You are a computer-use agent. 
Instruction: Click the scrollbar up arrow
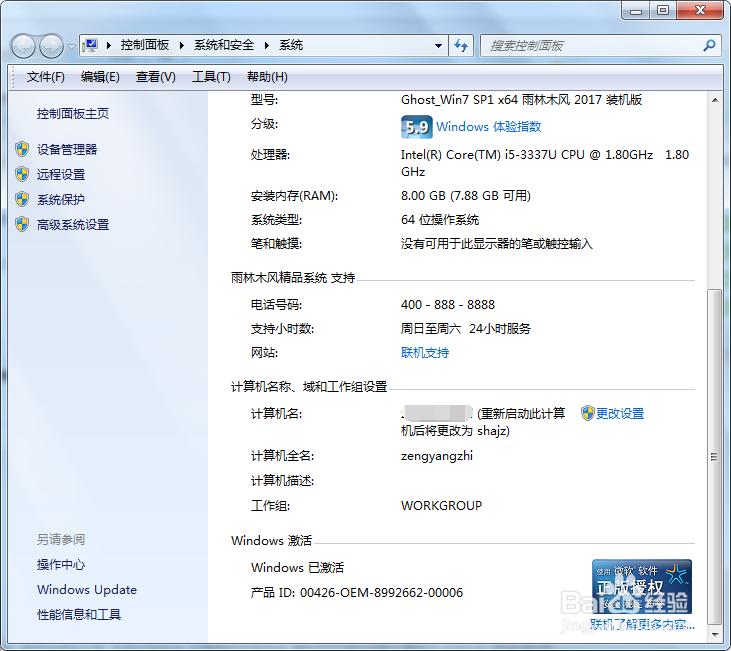(x=715, y=100)
